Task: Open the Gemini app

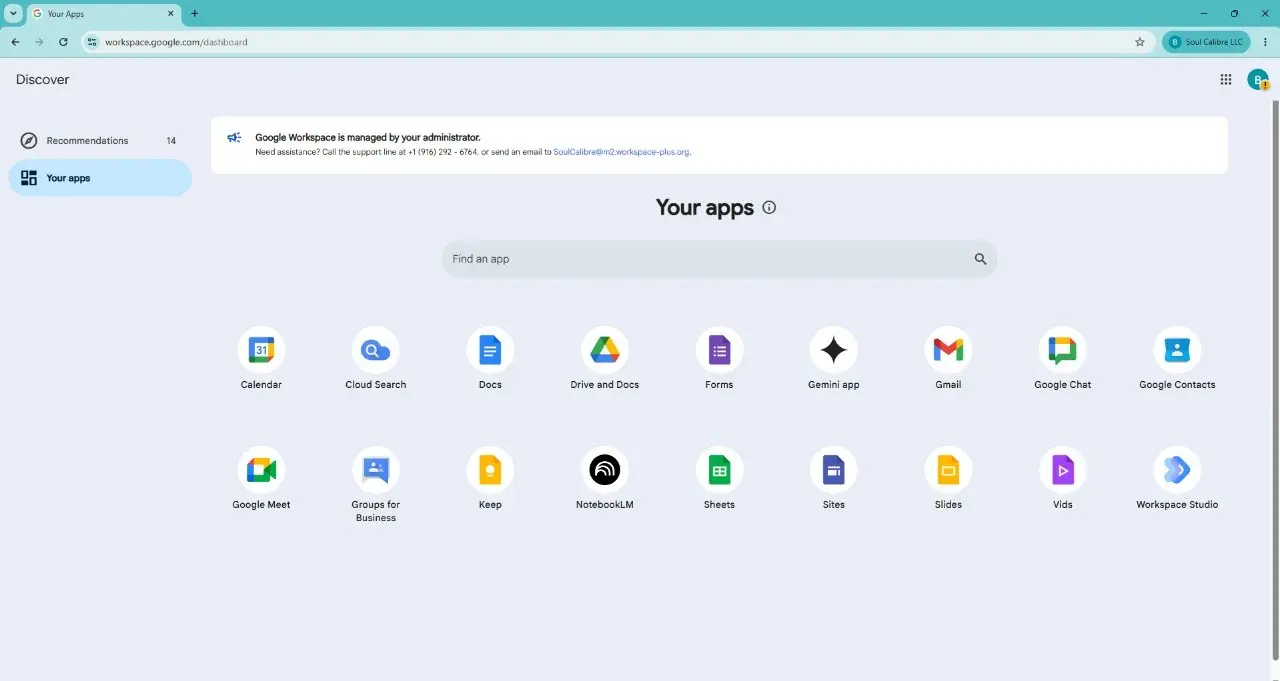Action: click(834, 359)
